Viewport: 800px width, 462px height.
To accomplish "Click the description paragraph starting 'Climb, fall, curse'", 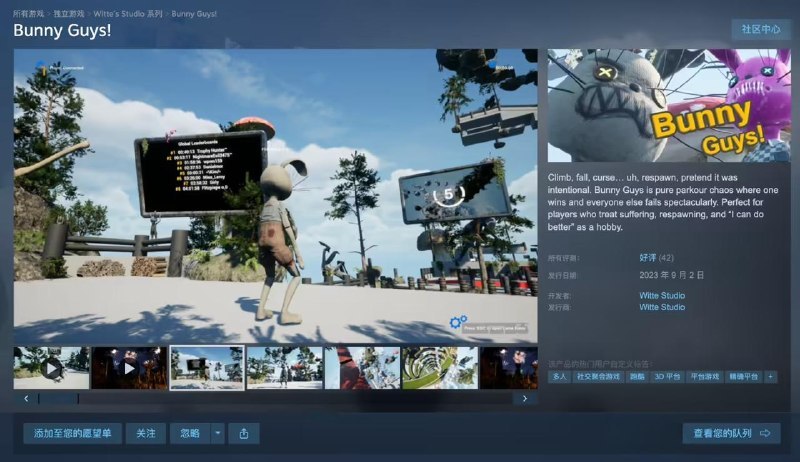I will click(x=663, y=202).
